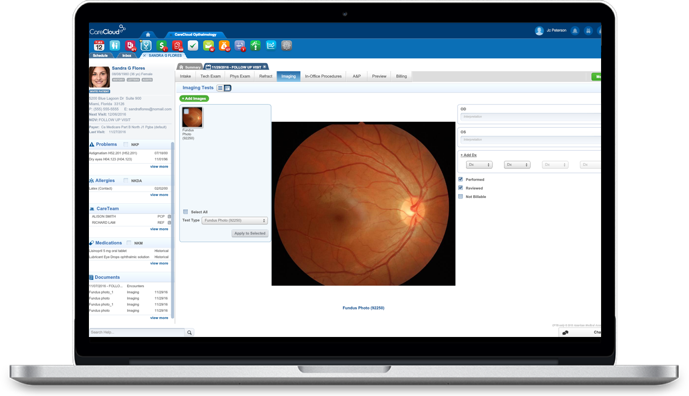Click the white checkmark tasks icon

click(193, 45)
